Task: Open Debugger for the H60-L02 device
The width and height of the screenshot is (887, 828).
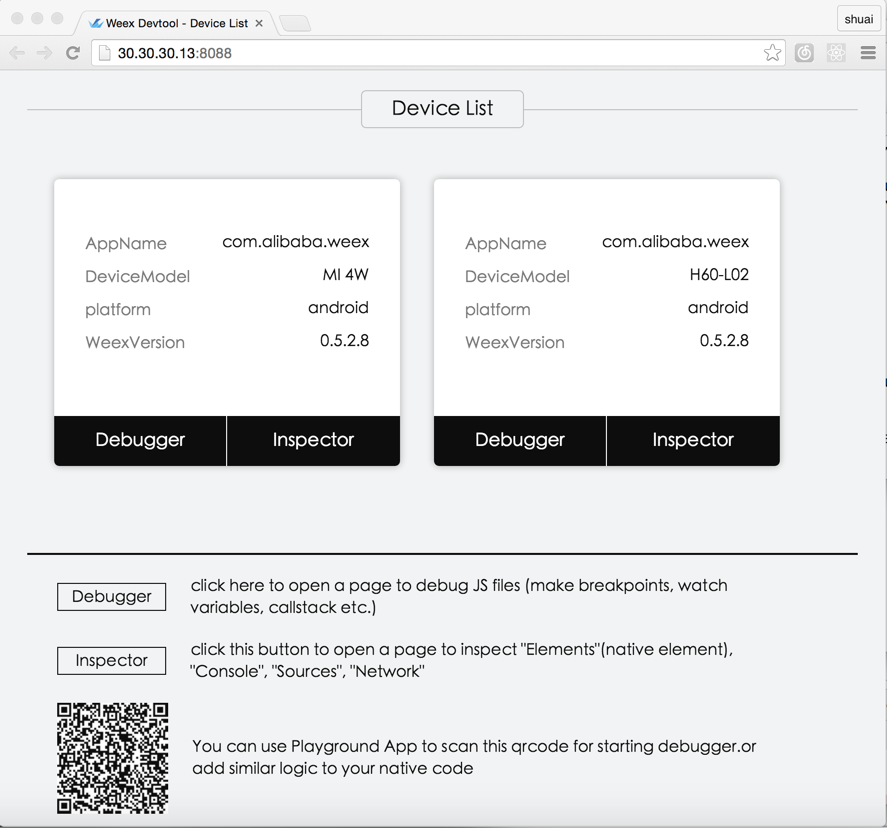Action: pyautogui.click(x=520, y=440)
